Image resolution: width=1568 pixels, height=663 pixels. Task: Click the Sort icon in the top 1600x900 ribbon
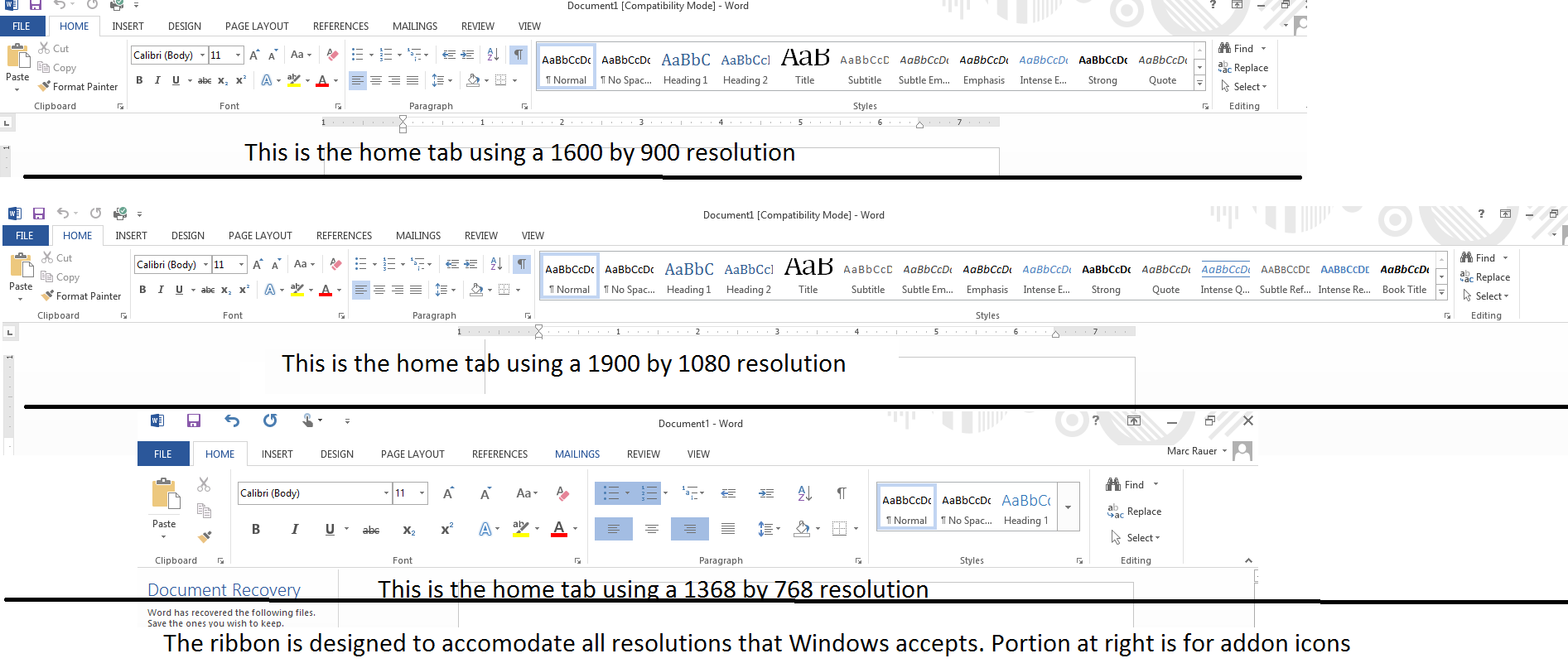click(493, 55)
